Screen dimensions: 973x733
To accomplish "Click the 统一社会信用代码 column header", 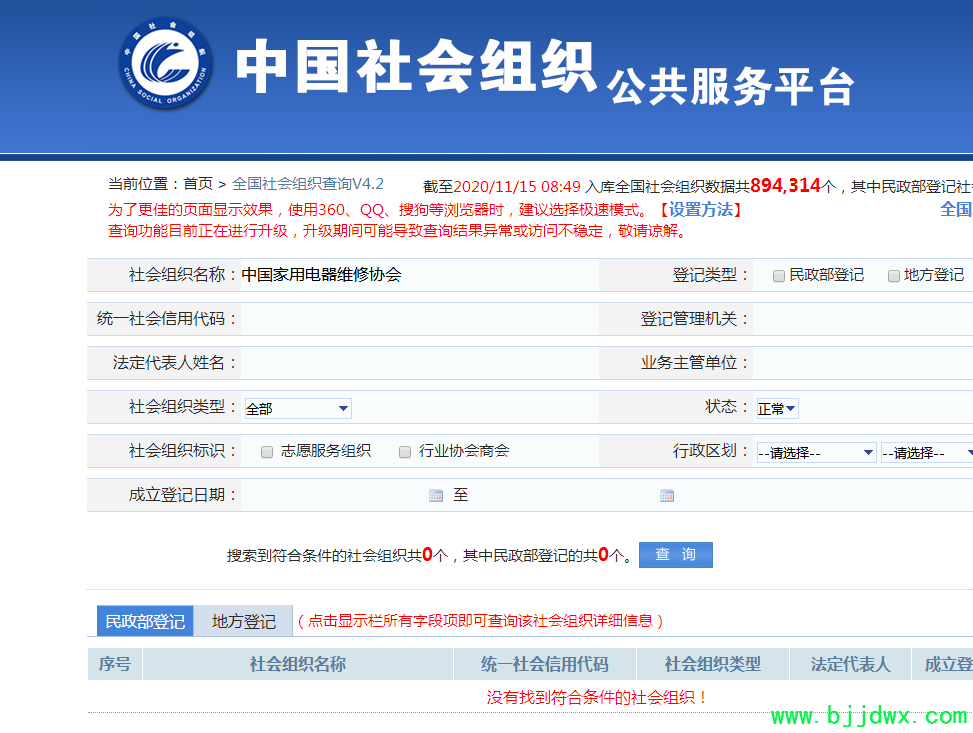I will pos(545,664).
